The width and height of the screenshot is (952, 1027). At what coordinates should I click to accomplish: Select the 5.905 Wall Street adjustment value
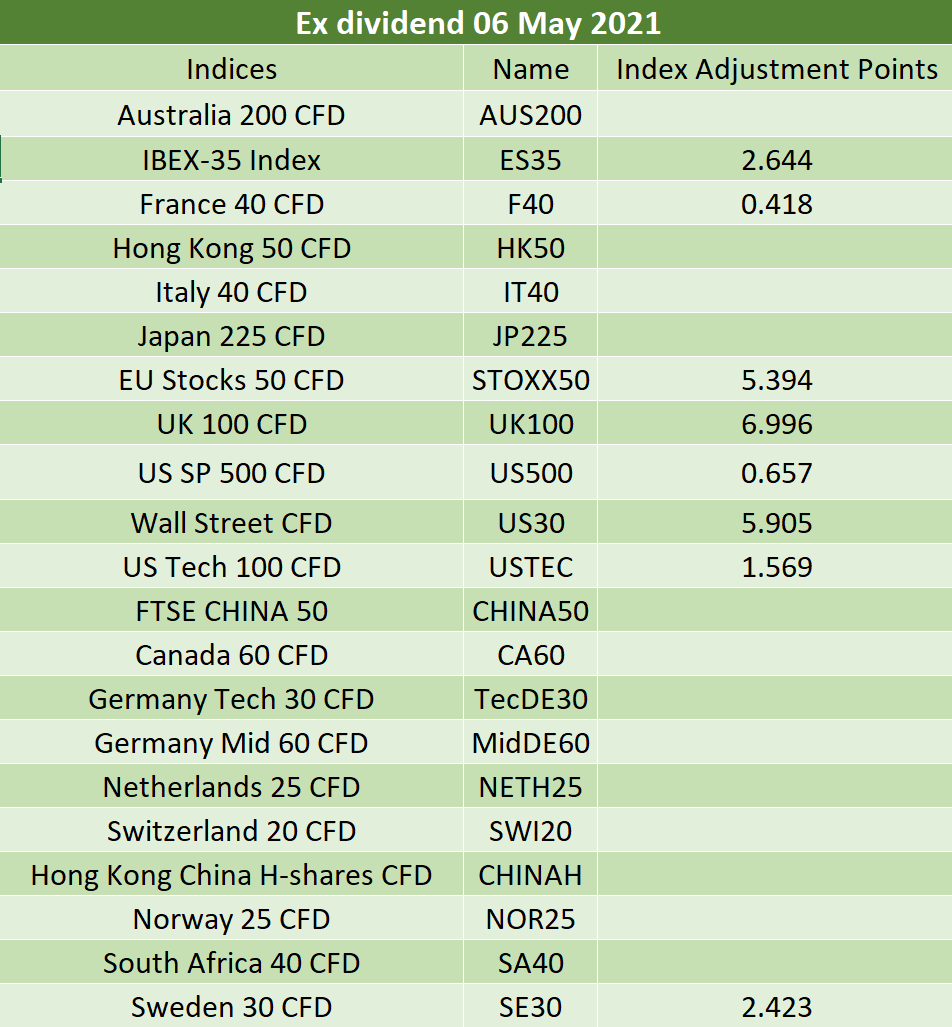click(x=775, y=522)
